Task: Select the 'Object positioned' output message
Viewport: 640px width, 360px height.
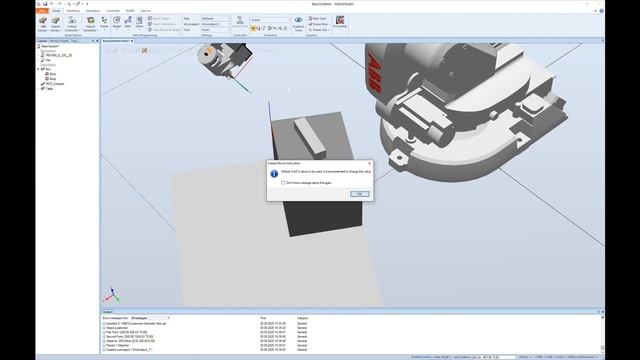Action: click(117, 328)
